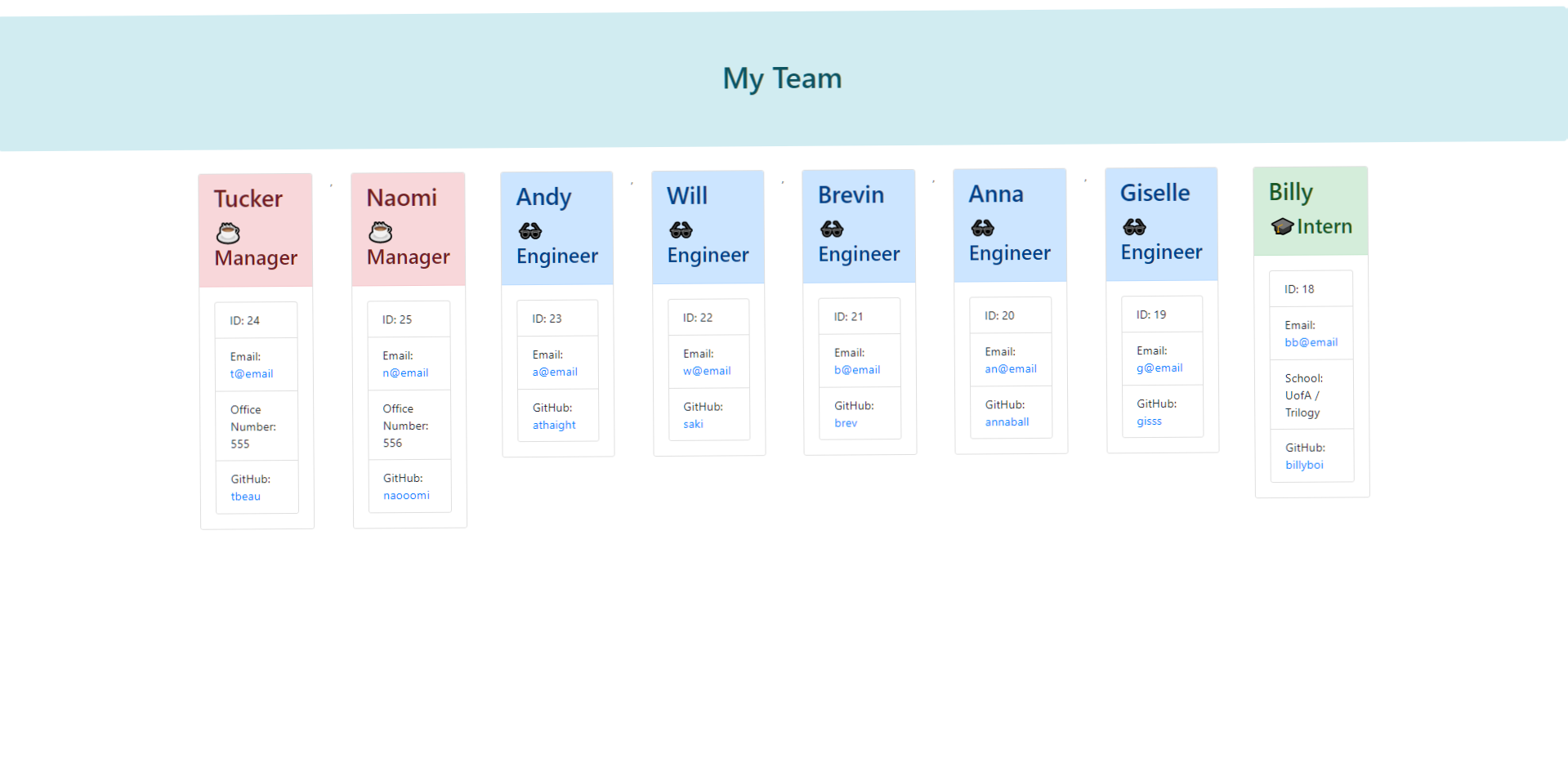Screen dimensions: 1568x767
Task: Open Anna's GitHub profile annaball
Action: [1007, 421]
